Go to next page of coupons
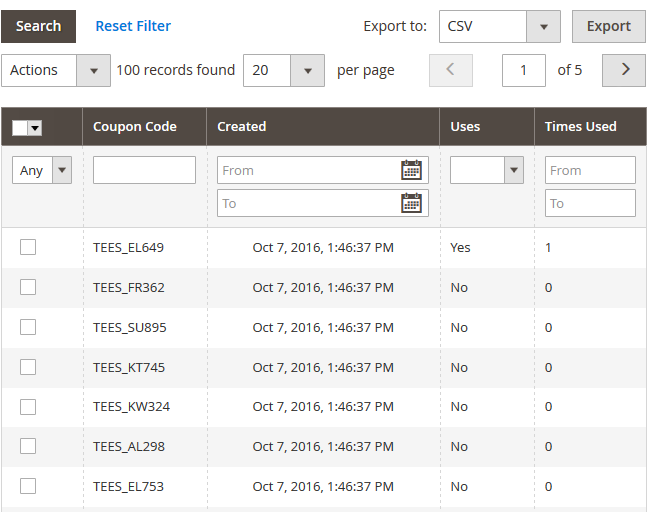 pos(625,70)
